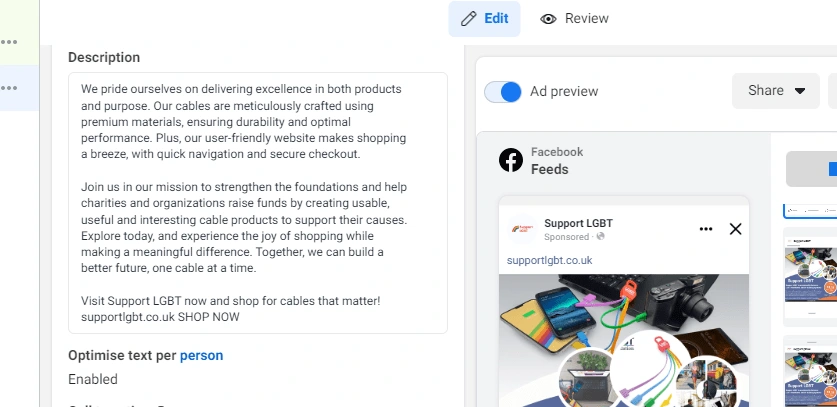
Task: Click the Support LGBT page name
Action: 578,223
